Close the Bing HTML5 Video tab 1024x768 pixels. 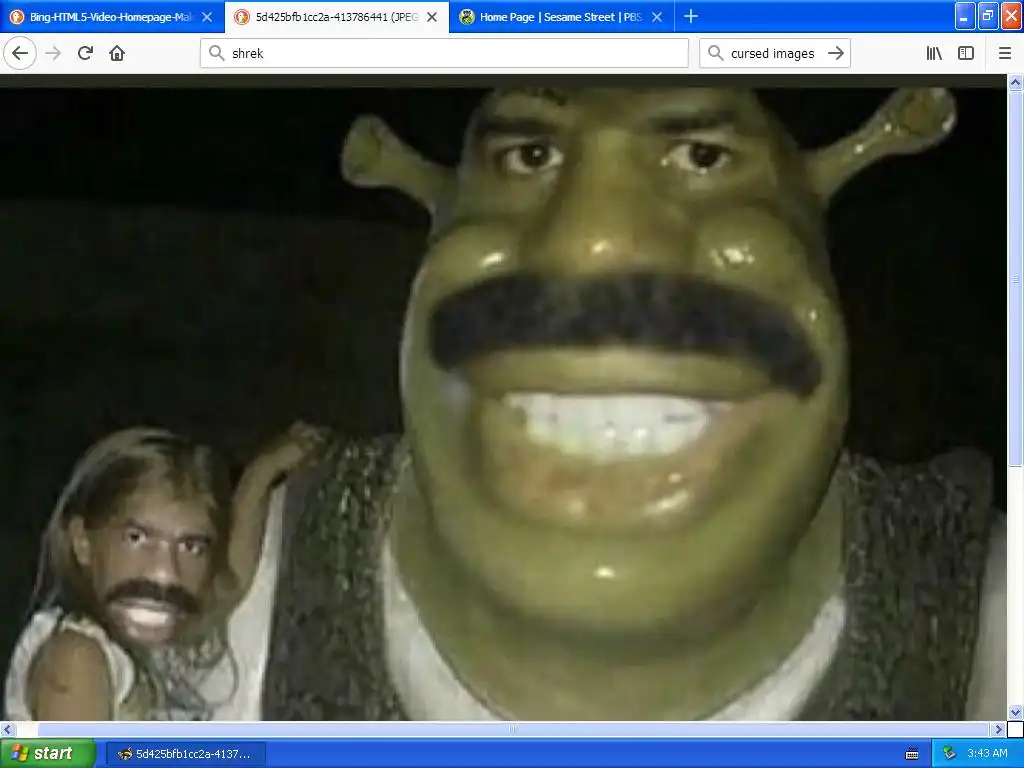coord(207,17)
